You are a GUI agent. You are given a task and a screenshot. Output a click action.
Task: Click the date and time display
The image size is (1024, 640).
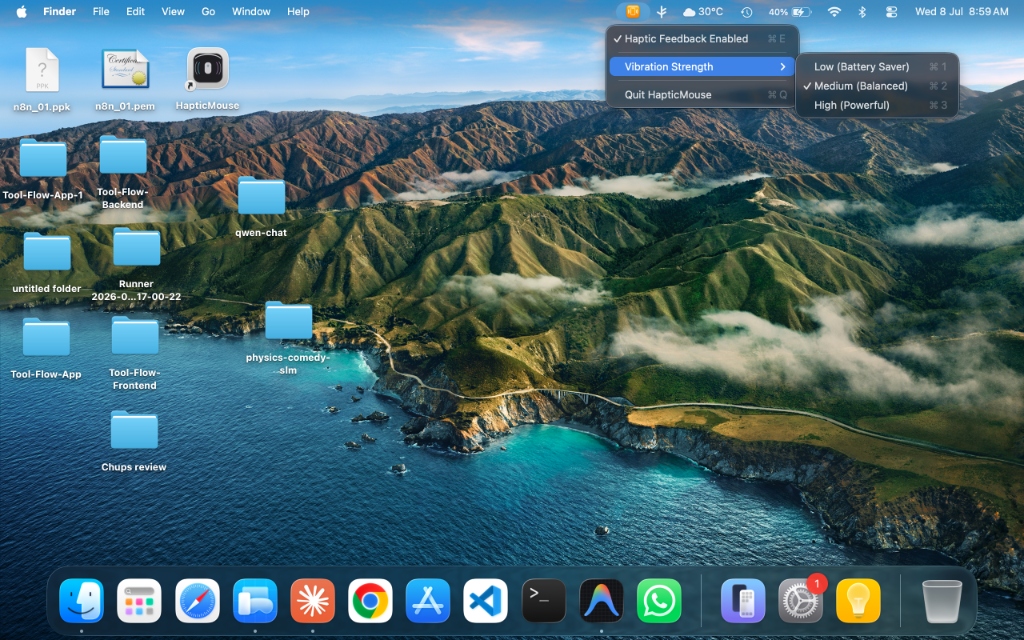coord(961,12)
